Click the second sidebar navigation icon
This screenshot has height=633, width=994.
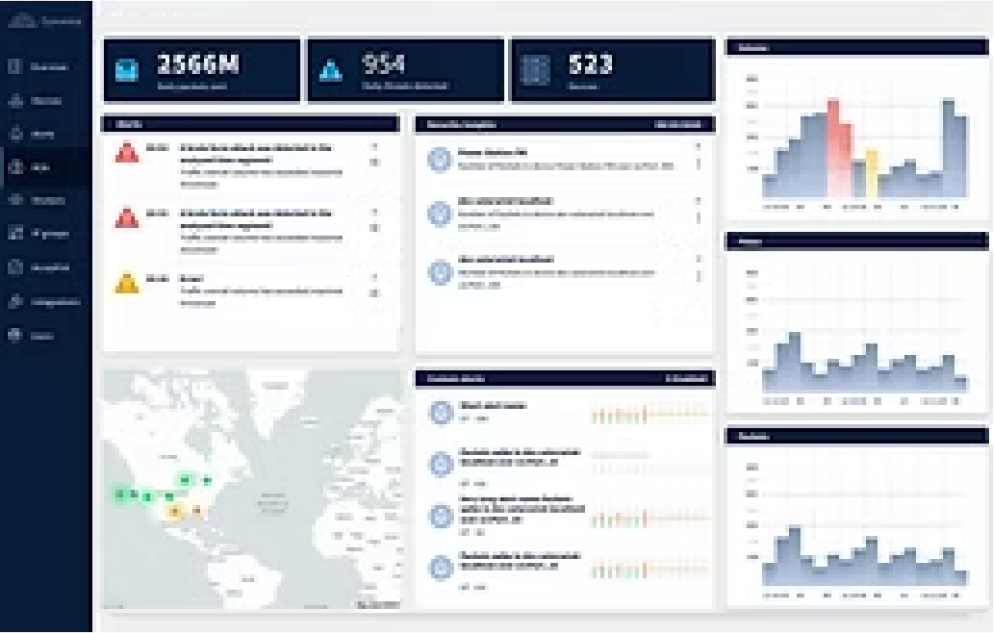coord(16,100)
